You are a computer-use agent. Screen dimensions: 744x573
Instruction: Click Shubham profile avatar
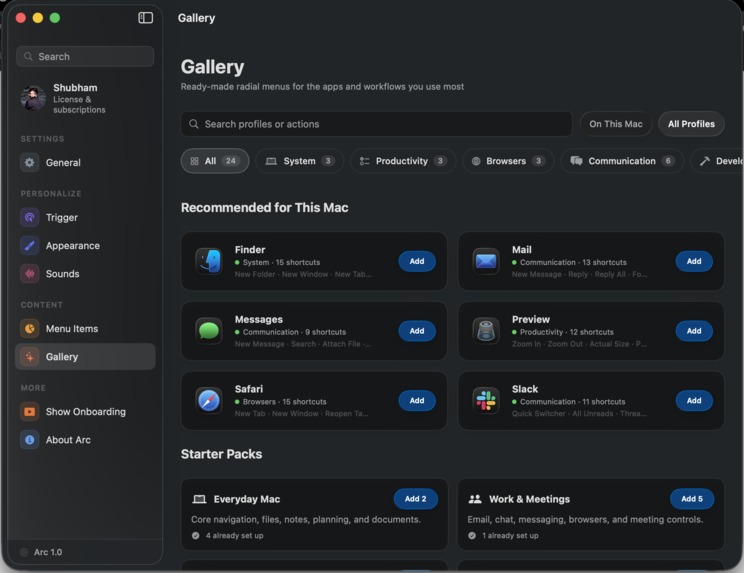point(33,98)
